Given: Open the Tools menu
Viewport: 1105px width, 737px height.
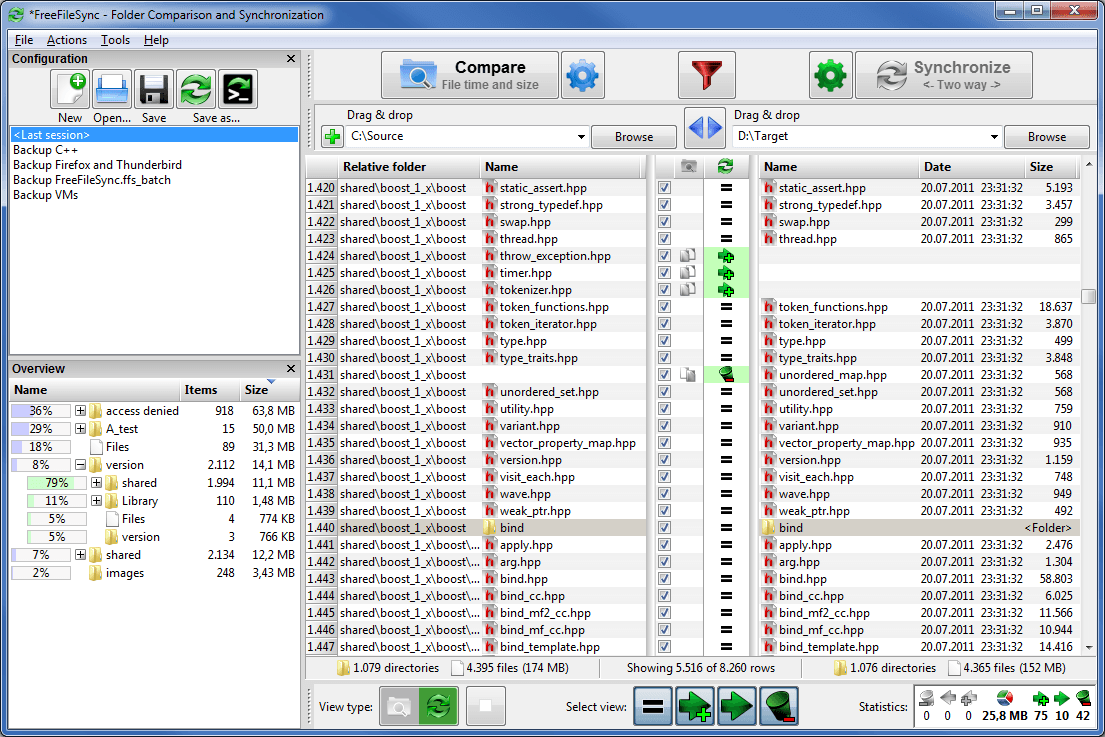Looking at the screenshot, I should [114, 40].
